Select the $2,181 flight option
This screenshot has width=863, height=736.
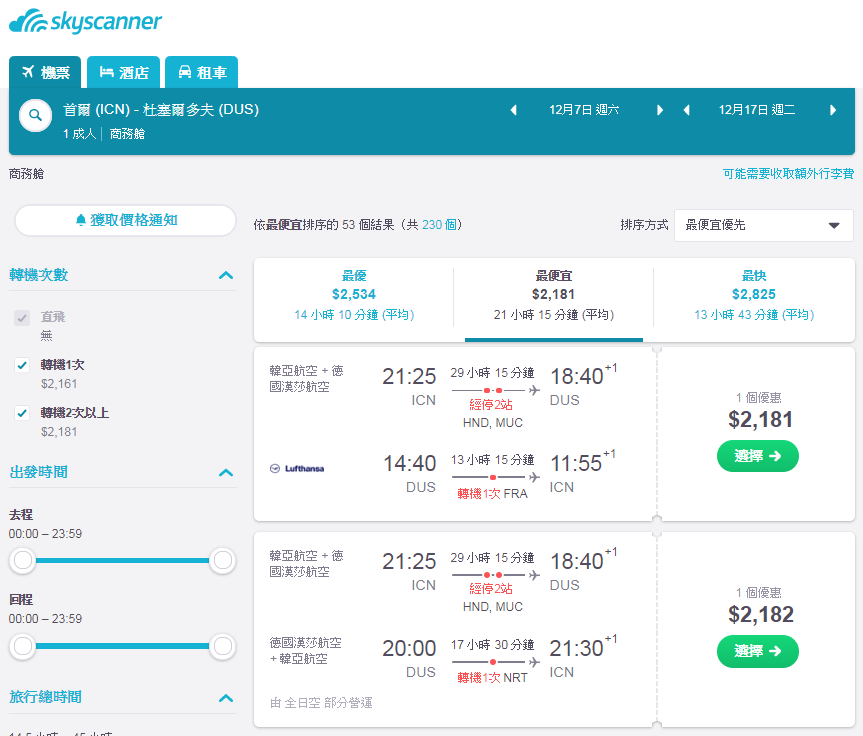757,456
